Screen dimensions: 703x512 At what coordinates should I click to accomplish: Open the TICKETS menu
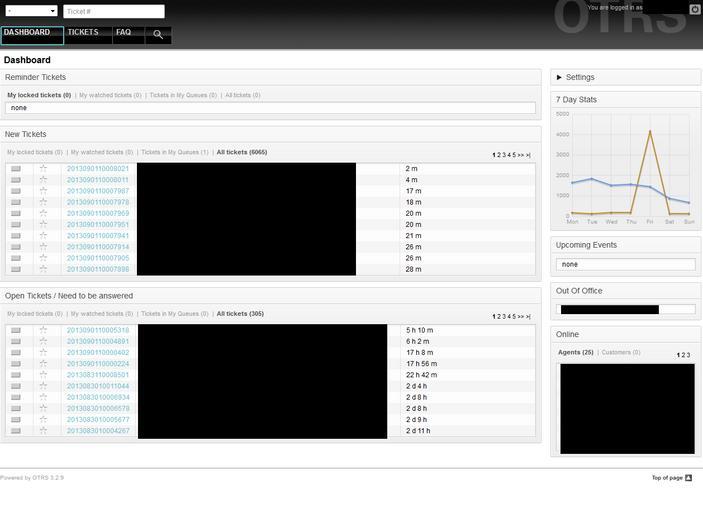[83, 33]
